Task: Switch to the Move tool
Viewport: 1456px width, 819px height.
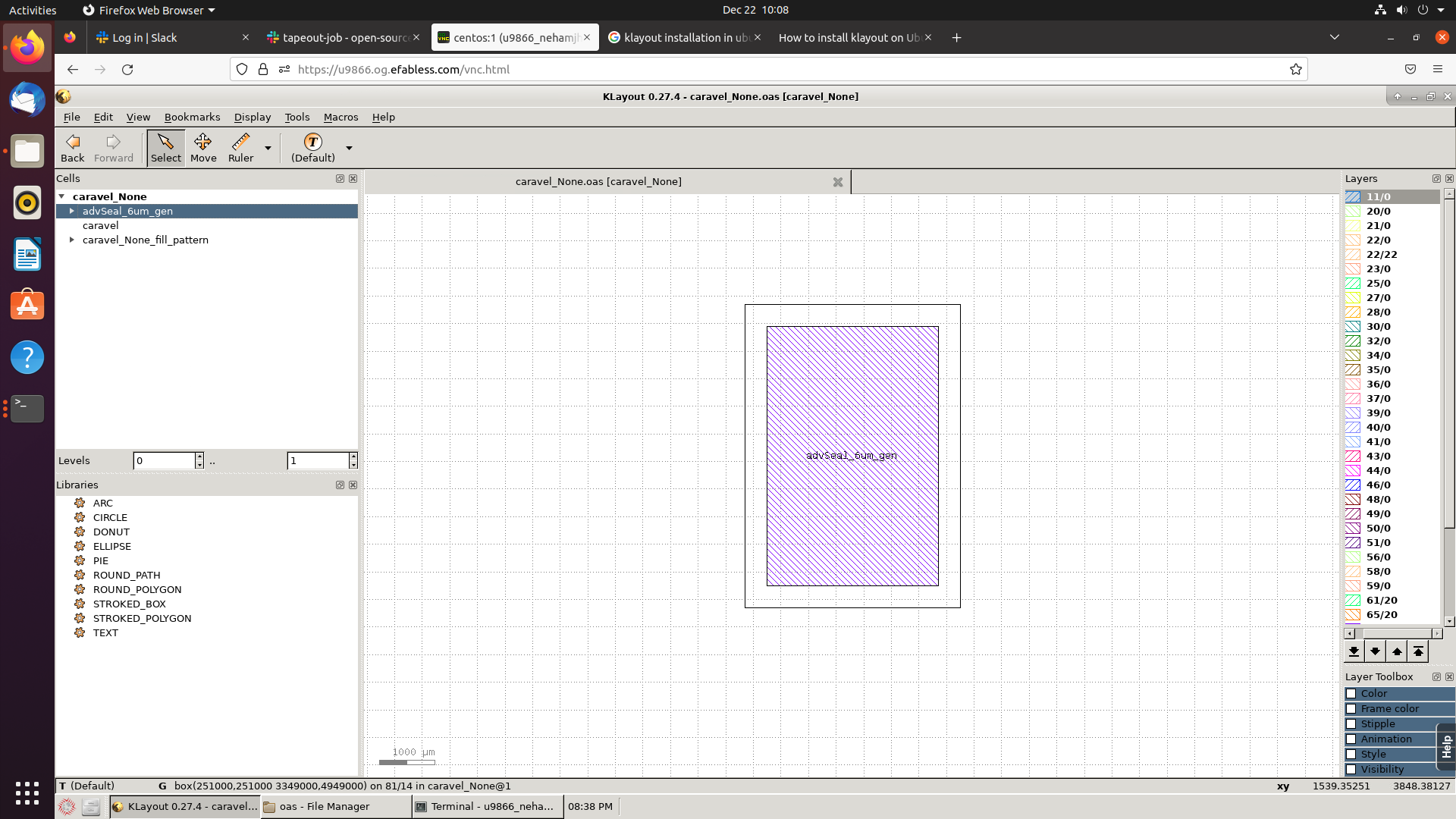Action: click(x=203, y=146)
